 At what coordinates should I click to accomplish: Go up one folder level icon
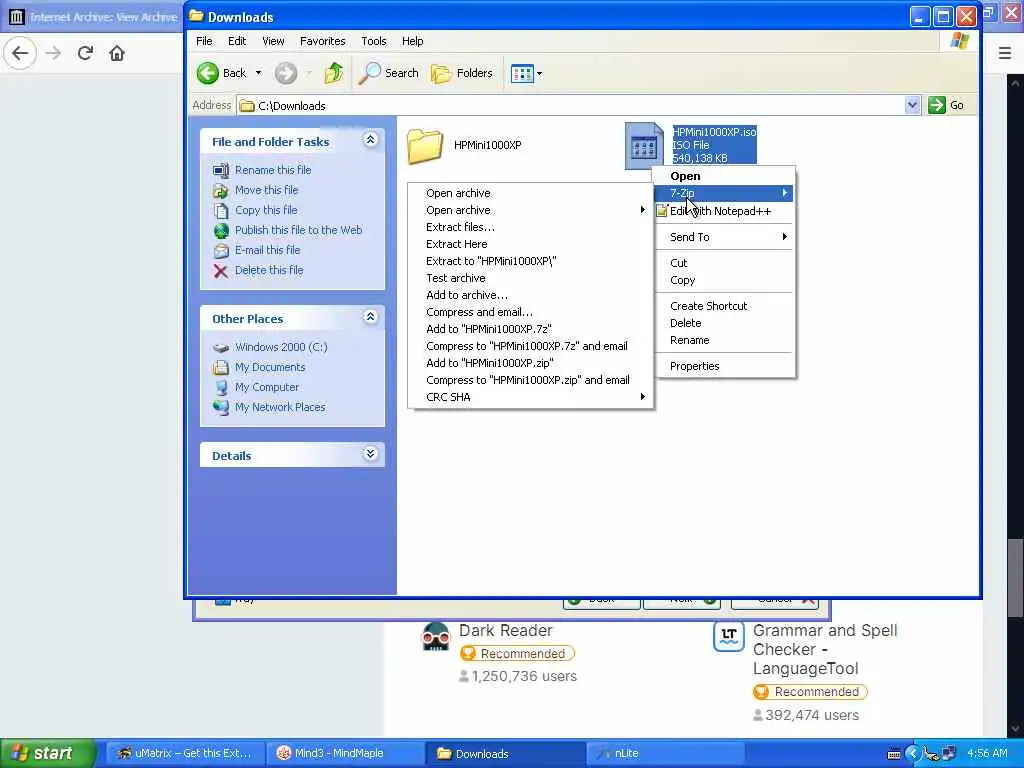point(334,73)
